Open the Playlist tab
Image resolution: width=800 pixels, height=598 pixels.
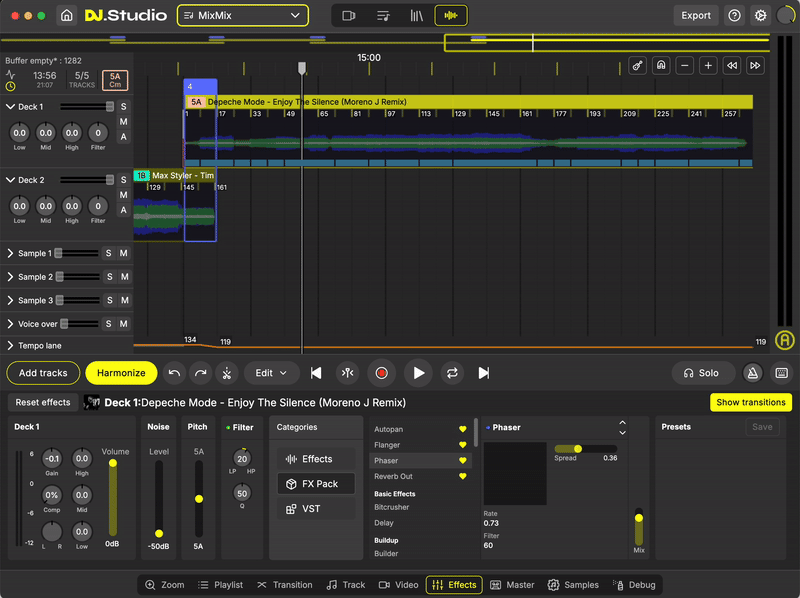coord(219,585)
